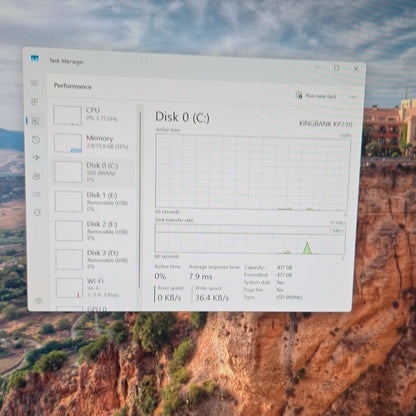Viewport: 416px width, 416px height.
Task: Click the Disk 0 active time graph
Action: pyautogui.click(x=253, y=172)
